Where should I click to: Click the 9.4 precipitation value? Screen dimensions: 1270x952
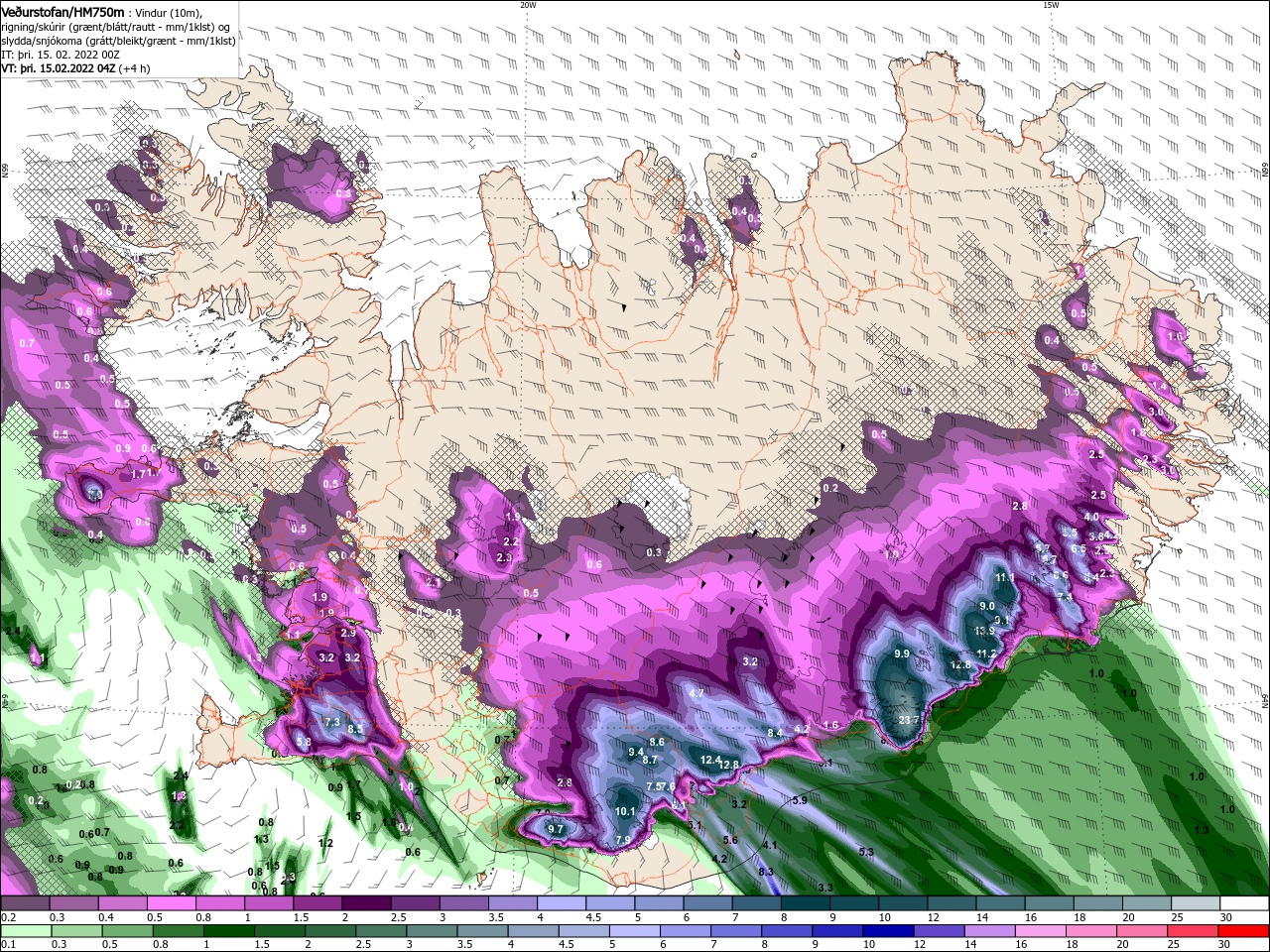tap(636, 752)
